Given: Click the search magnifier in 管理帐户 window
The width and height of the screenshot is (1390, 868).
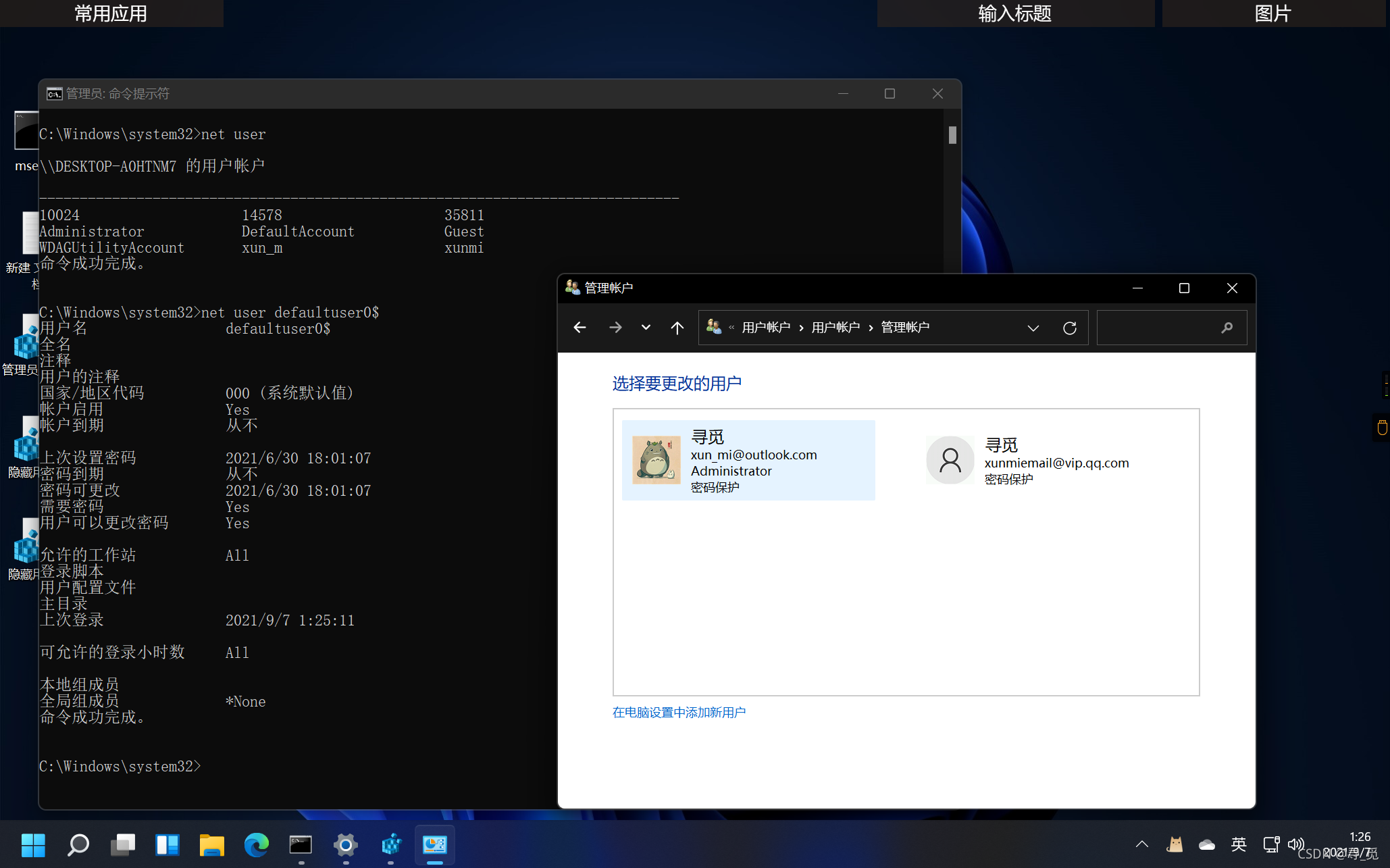Looking at the screenshot, I should click(1227, 328).
